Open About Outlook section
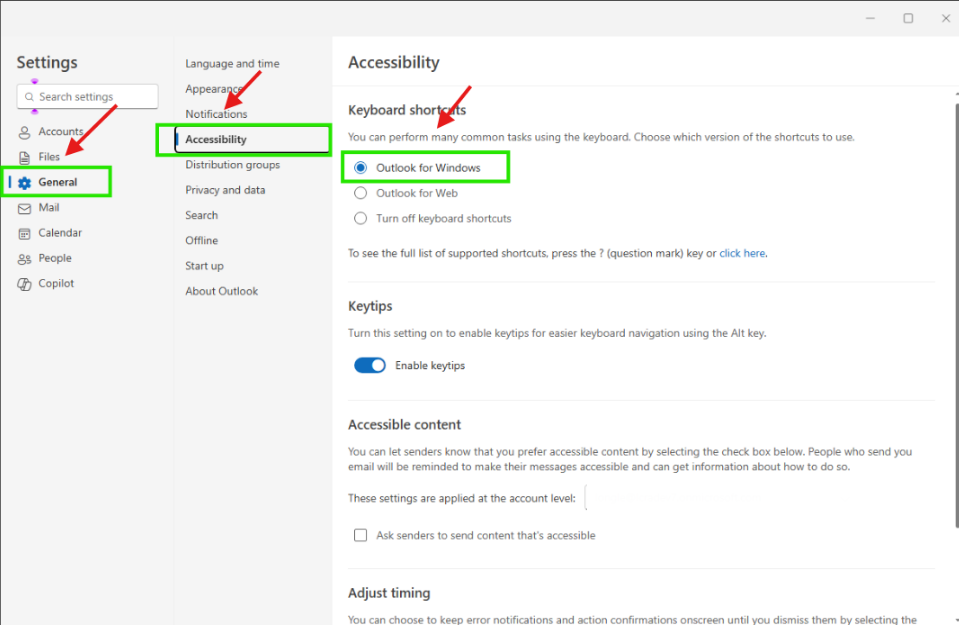959x625 pixels. (x=221, y=291)
